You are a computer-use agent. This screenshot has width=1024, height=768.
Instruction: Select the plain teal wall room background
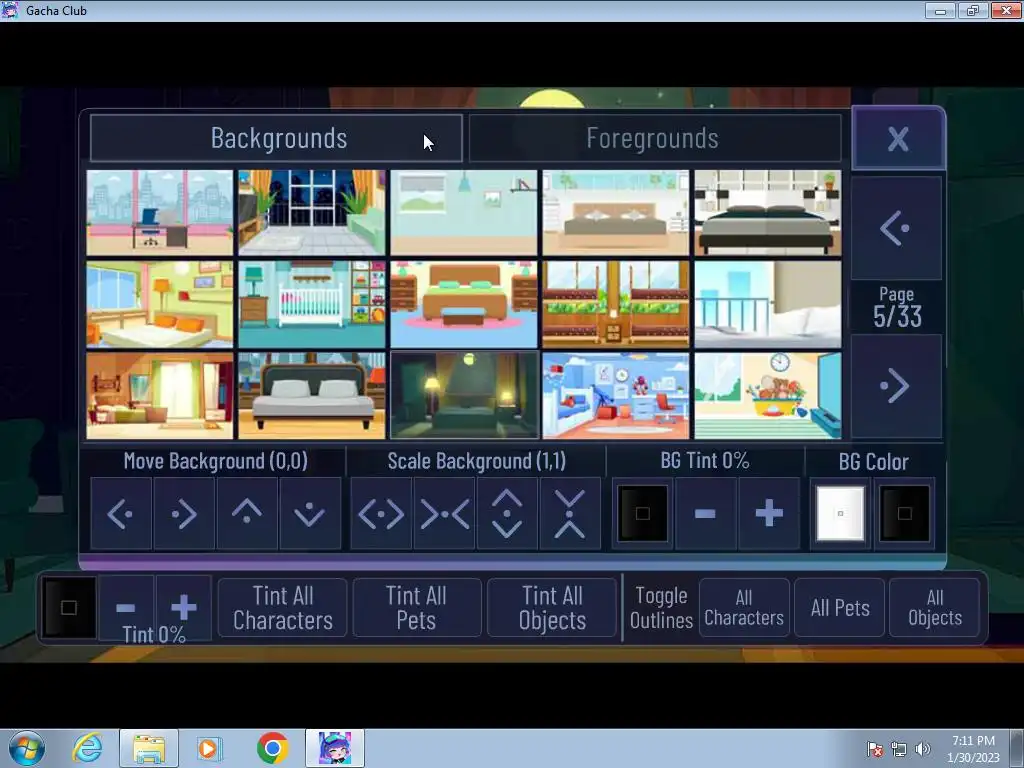coord(464,213)
